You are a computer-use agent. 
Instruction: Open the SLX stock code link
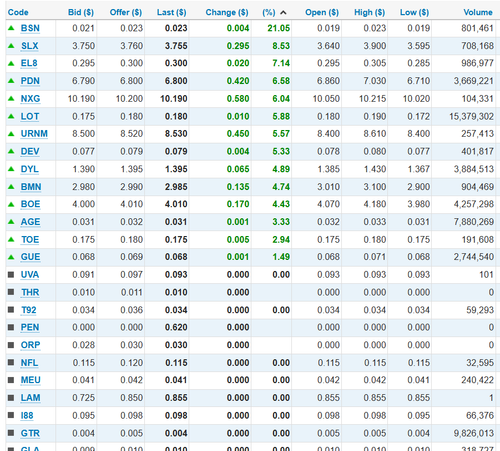30,46
